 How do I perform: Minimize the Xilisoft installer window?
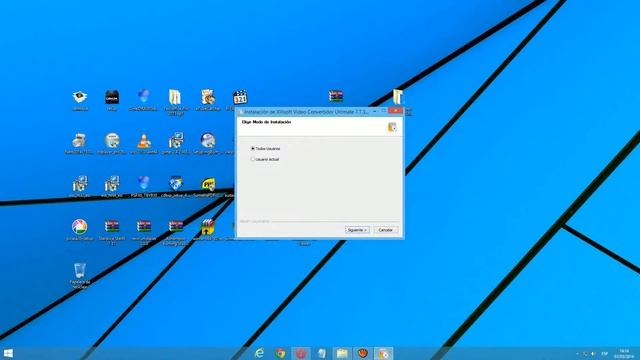[375, 111]
